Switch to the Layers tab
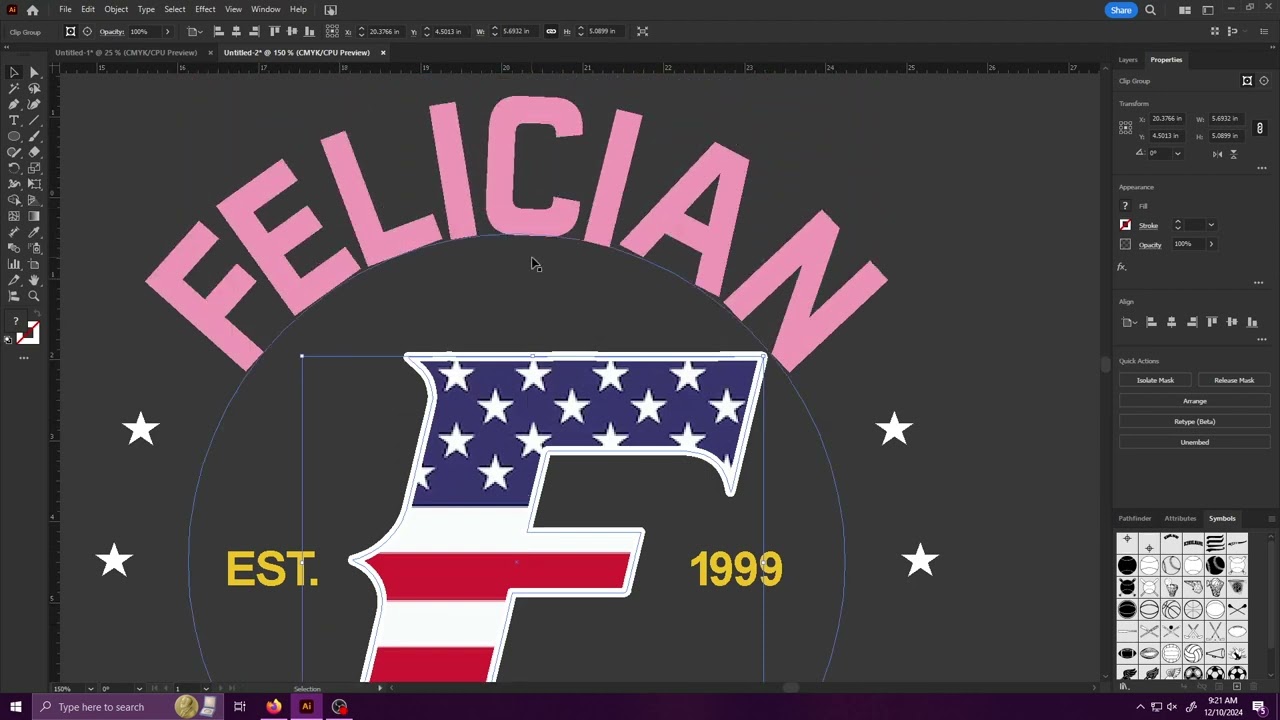This screenshot has width=1280, height=720. pyautogui.click(x=1128, y=60)
